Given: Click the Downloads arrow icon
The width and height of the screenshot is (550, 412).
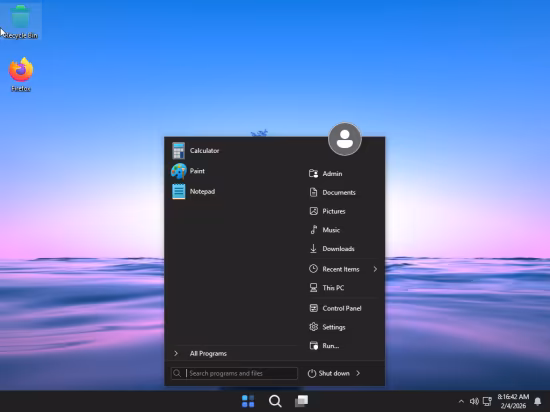Looking at the screenshot, I should pyautogui.click(x=313, y=249).
